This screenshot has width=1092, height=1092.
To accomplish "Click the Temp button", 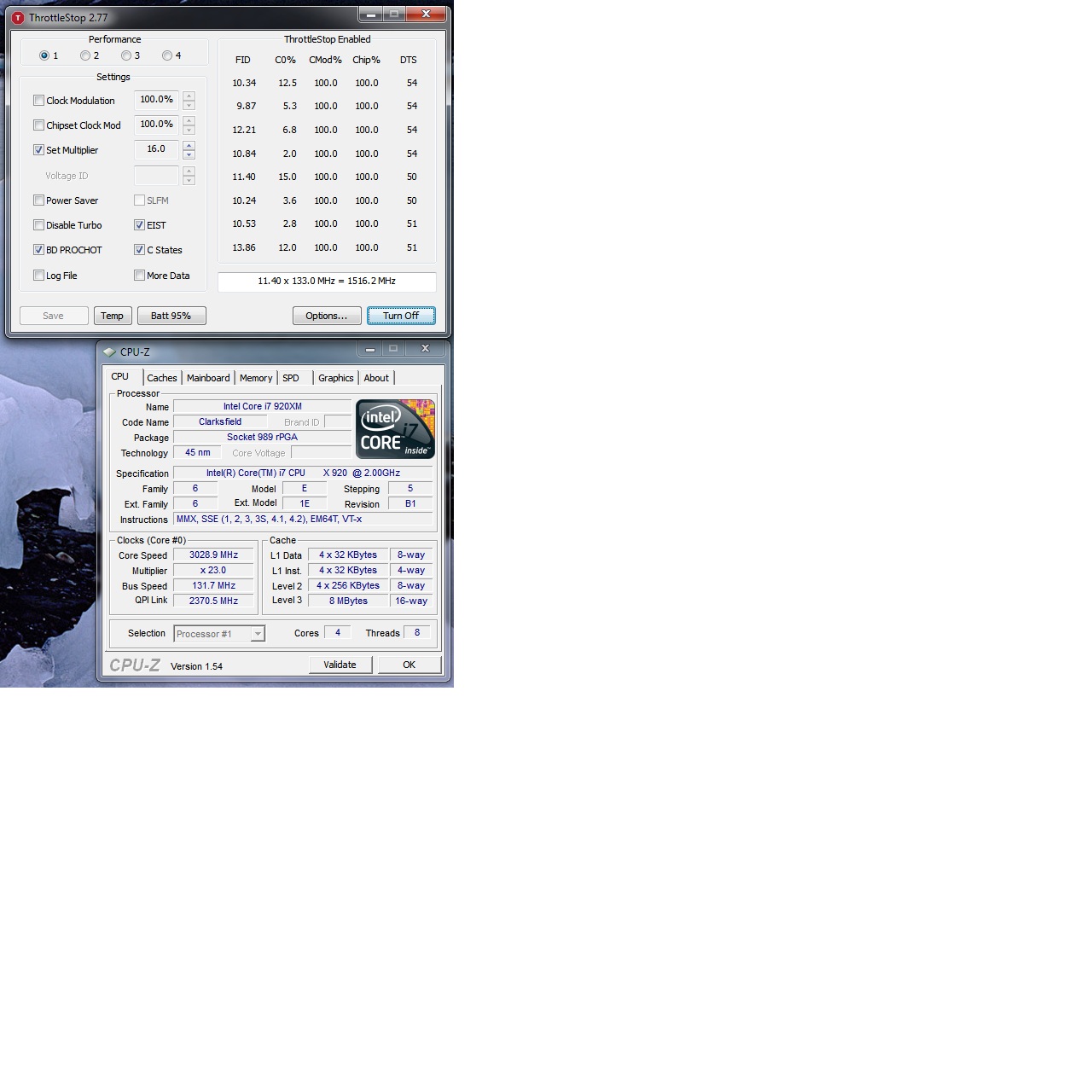I will (113, 316).
